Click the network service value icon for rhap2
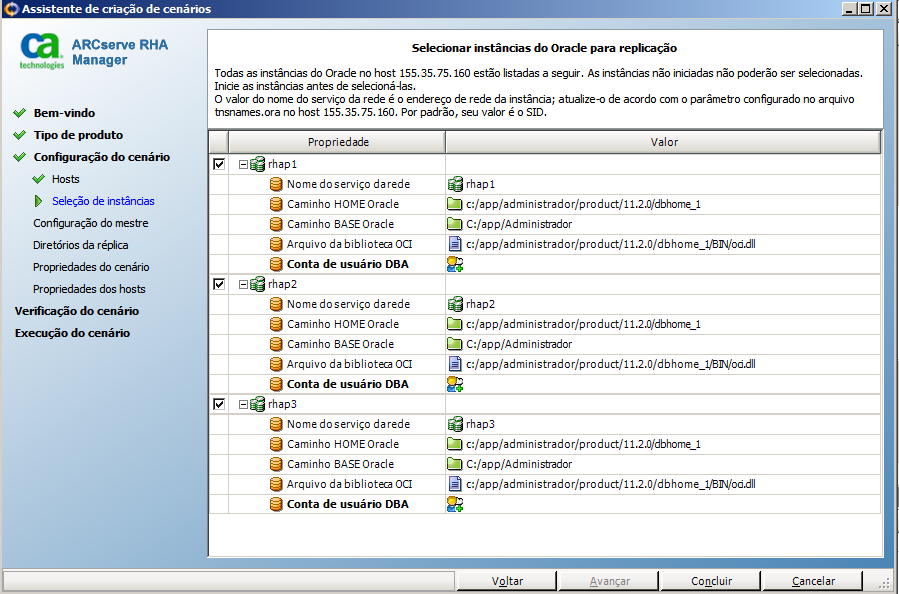Image resolution: width=899 pixels, height=594 pixels. click(455, 304)
